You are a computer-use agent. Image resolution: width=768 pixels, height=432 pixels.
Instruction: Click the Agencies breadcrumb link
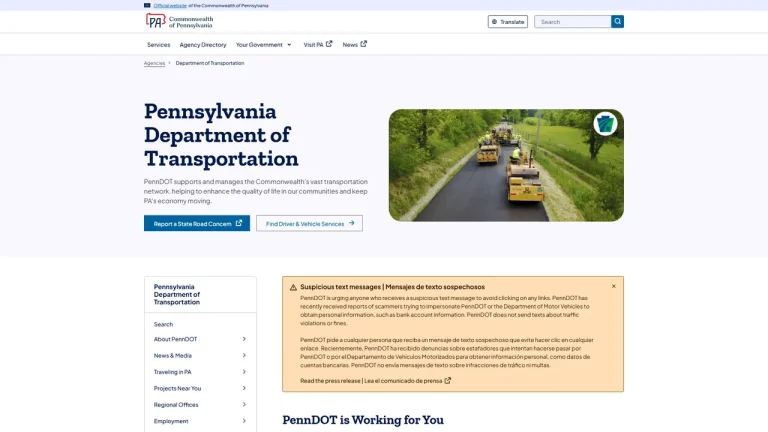pos(154,63)
